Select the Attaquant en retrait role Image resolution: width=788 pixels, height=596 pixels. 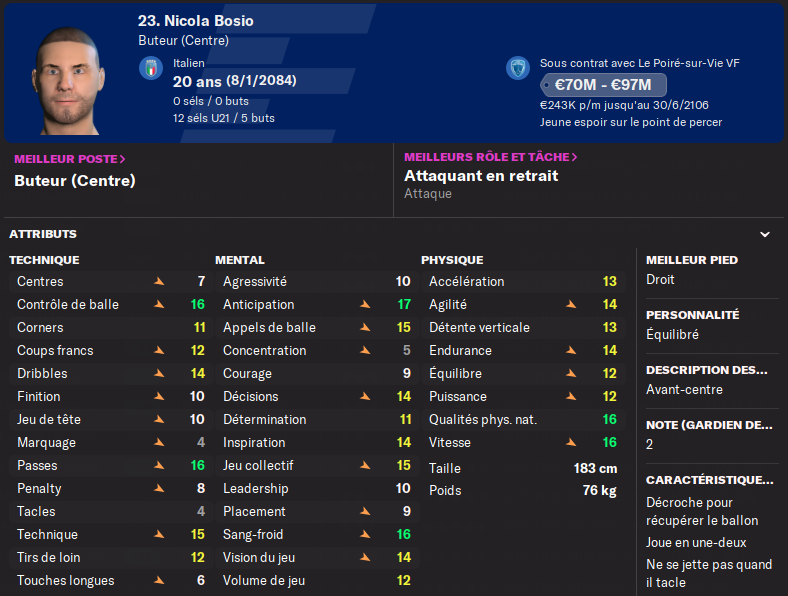point(481,176)
